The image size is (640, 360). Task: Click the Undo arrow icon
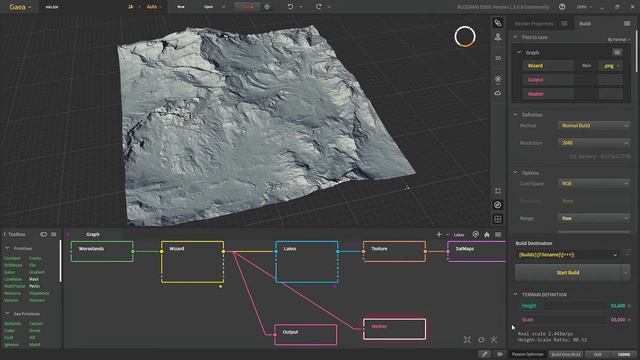pos(290,7)
